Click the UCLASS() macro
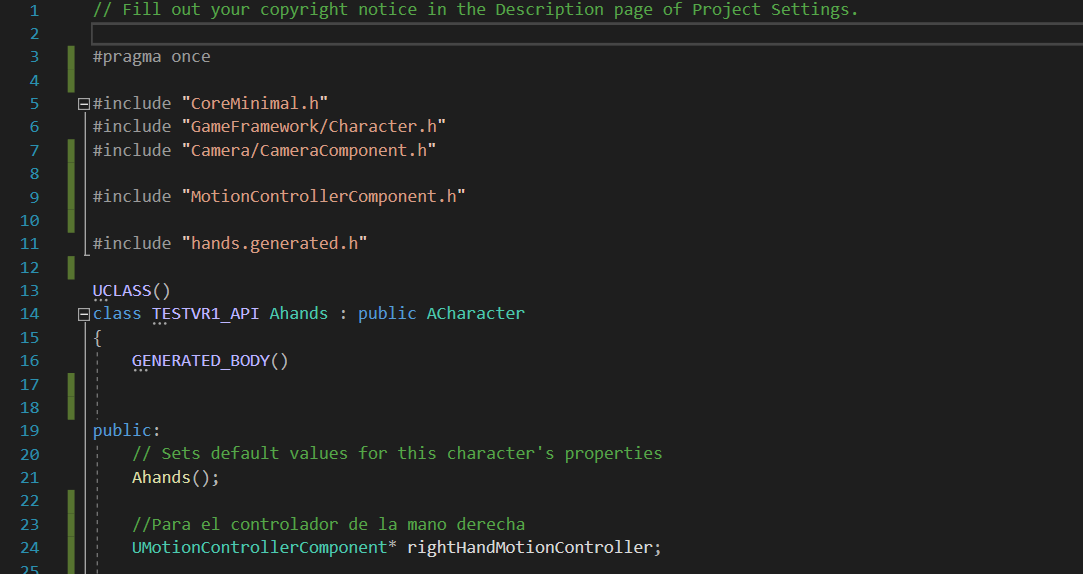The height and width of the screenshot is (574, 1083). coord(131,290)
